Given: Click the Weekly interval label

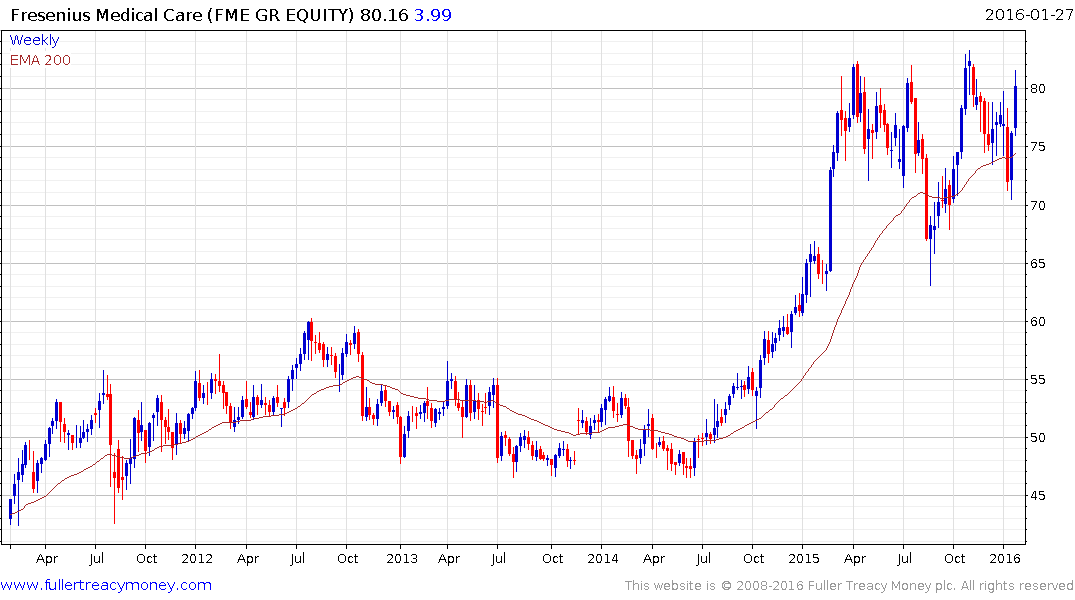Looking at the screenshot, I should tap(34, 40).
